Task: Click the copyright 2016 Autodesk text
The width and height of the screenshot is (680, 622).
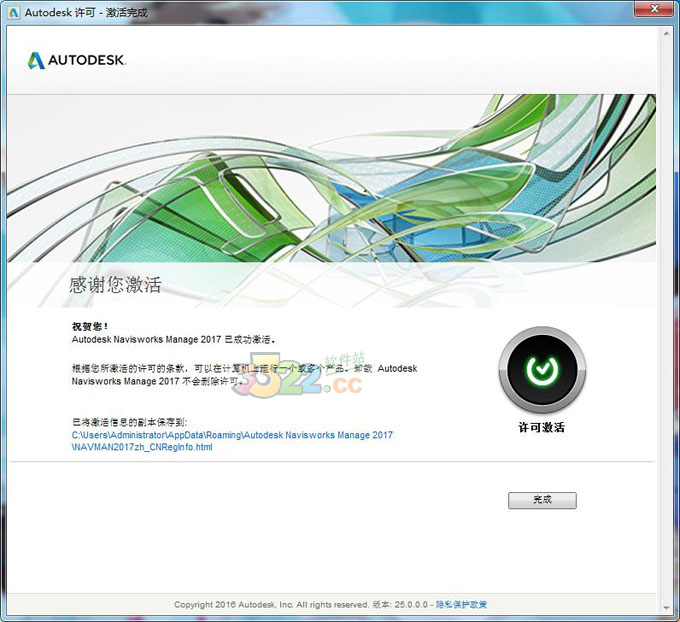Action: 271,604
